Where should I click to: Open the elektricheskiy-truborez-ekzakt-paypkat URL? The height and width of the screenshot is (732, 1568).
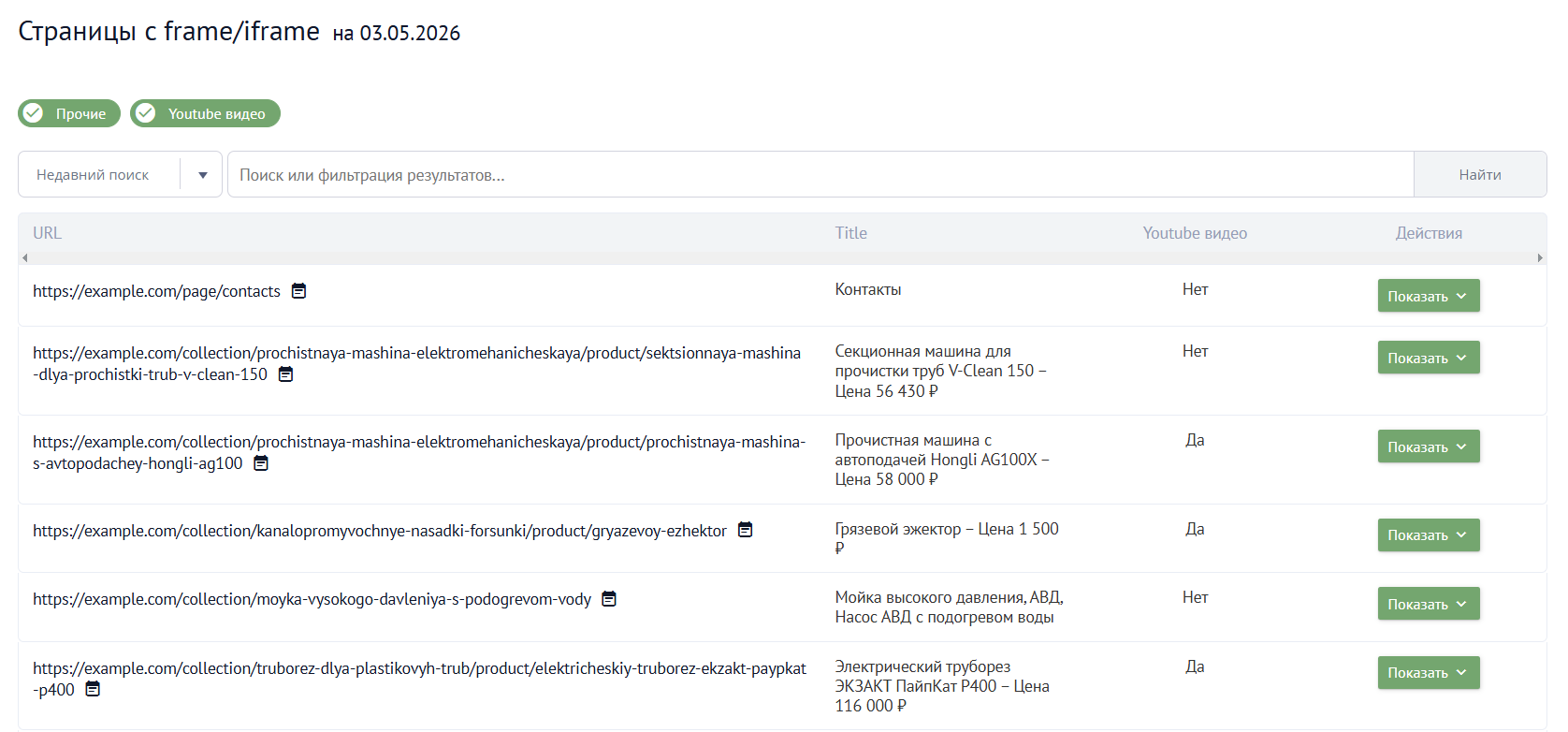click(419, 679)
